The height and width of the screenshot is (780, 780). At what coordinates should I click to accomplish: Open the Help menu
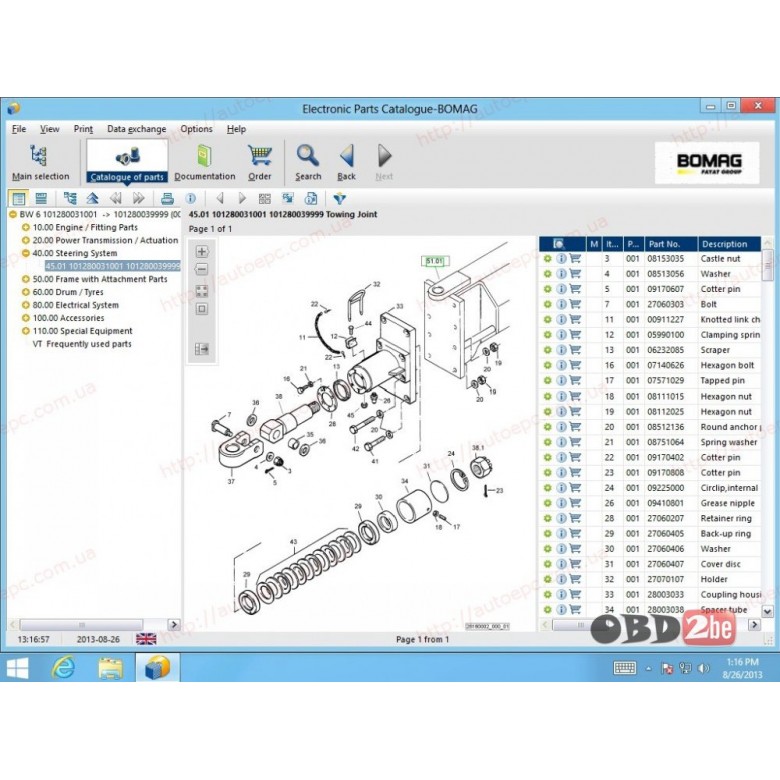tap(236, 129)
